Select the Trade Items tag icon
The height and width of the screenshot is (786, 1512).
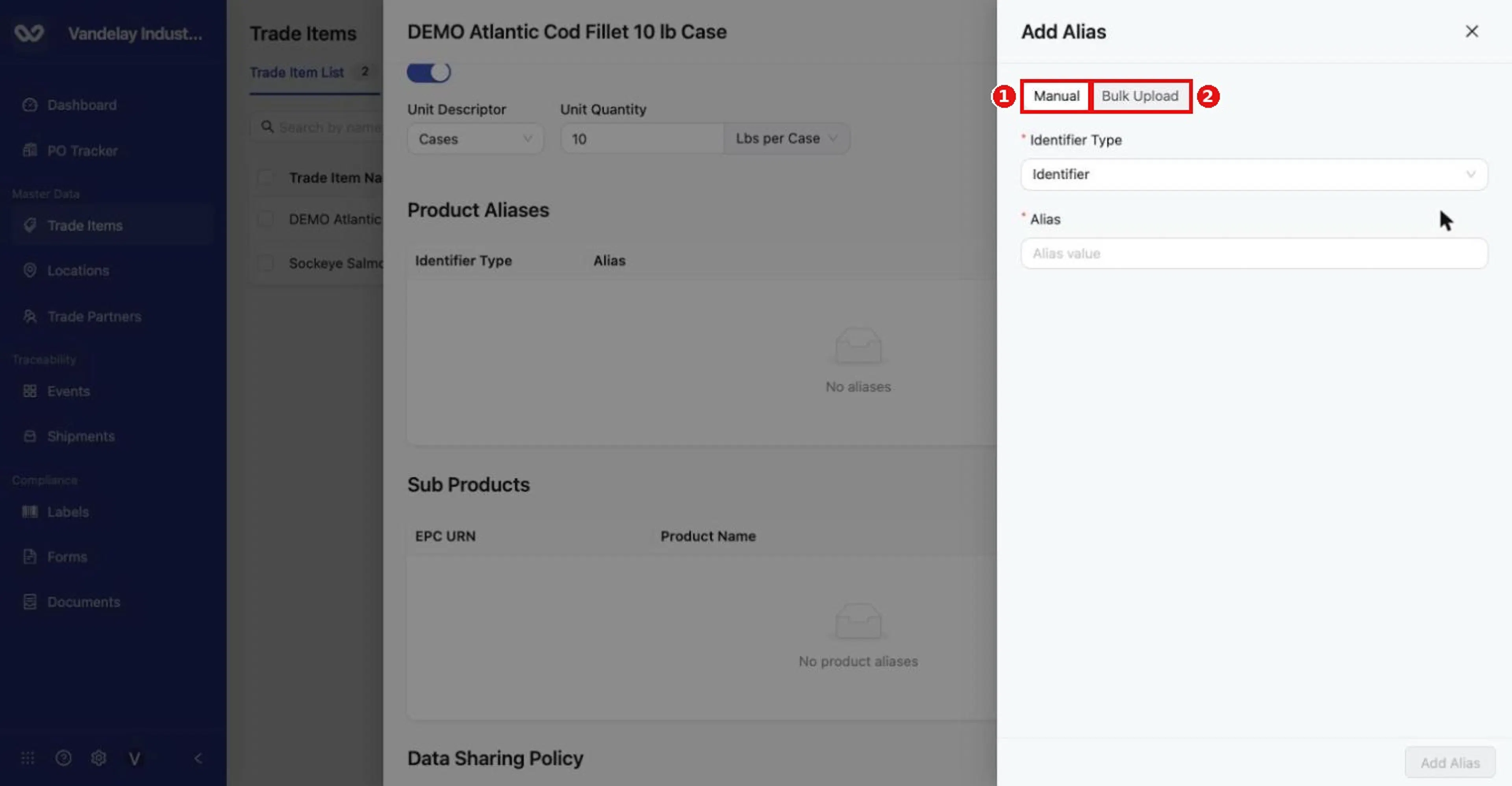(x=30, y=225)
